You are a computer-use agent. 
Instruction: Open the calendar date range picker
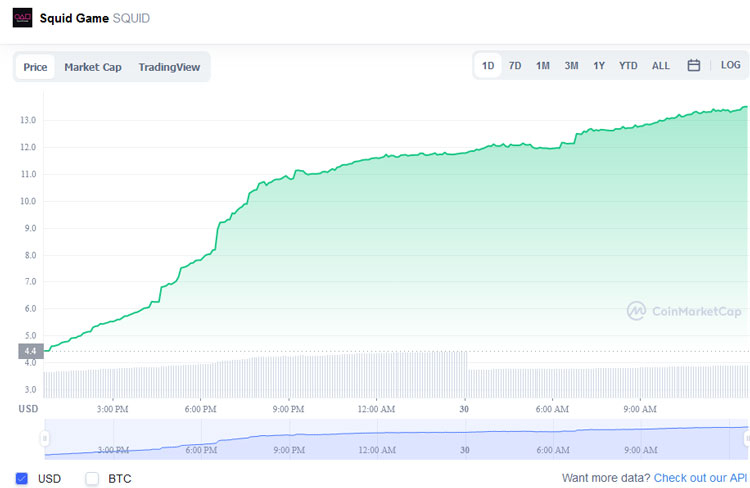tap(693, 66)
